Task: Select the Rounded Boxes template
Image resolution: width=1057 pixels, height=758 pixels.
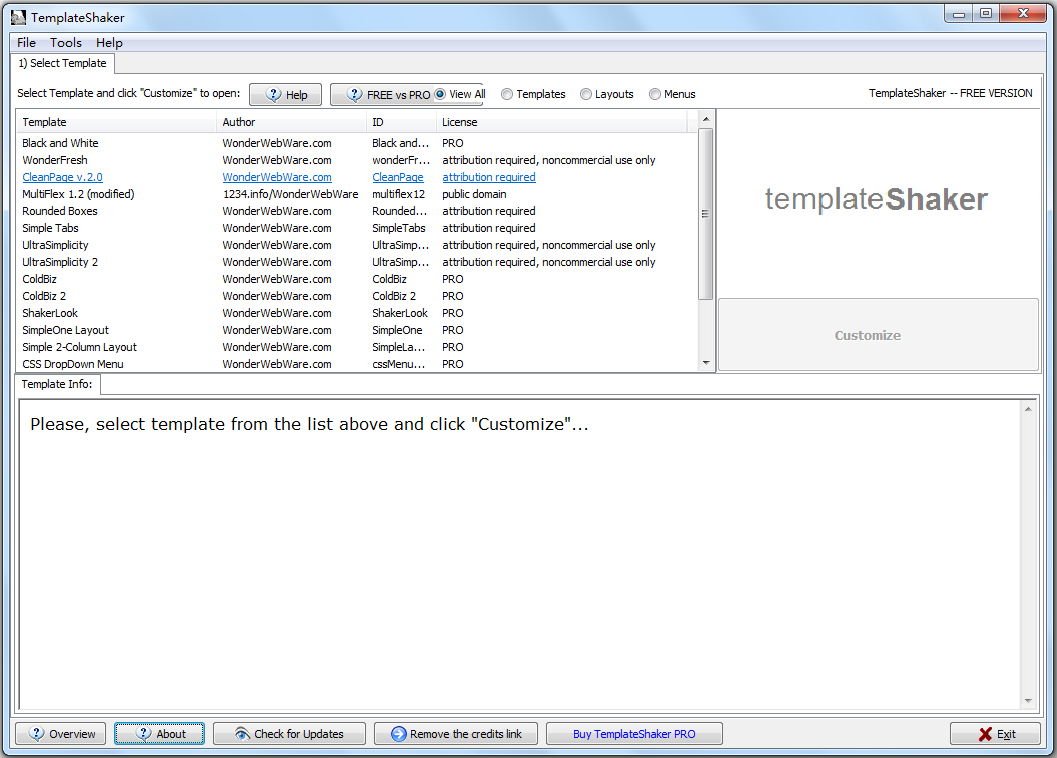Action: pyautogui.click(x=357, y=211)
